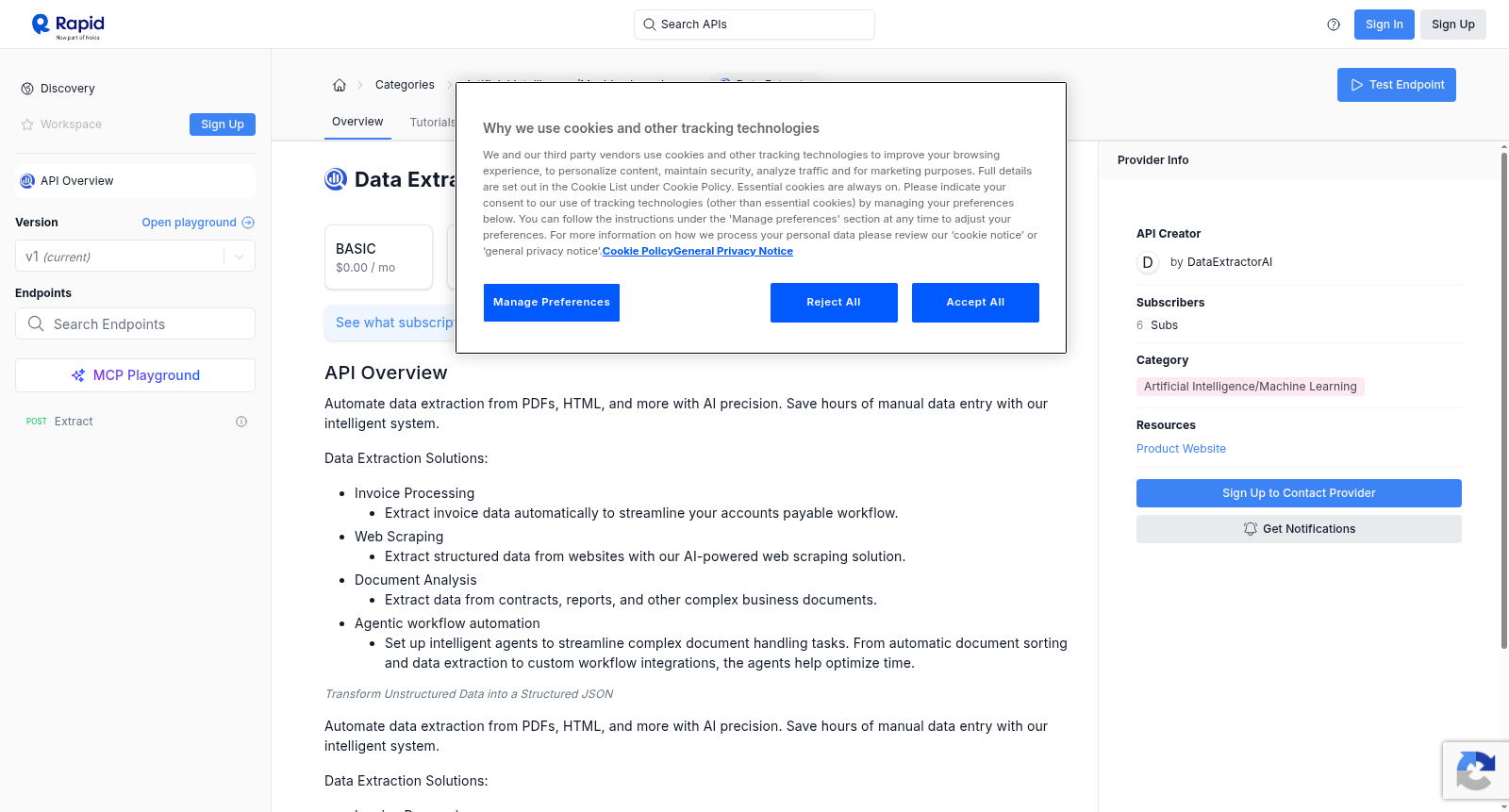Screen dimensions: 1509x812
Task: Click Sign Up to Contact Provider
Action: (1299, 493)
